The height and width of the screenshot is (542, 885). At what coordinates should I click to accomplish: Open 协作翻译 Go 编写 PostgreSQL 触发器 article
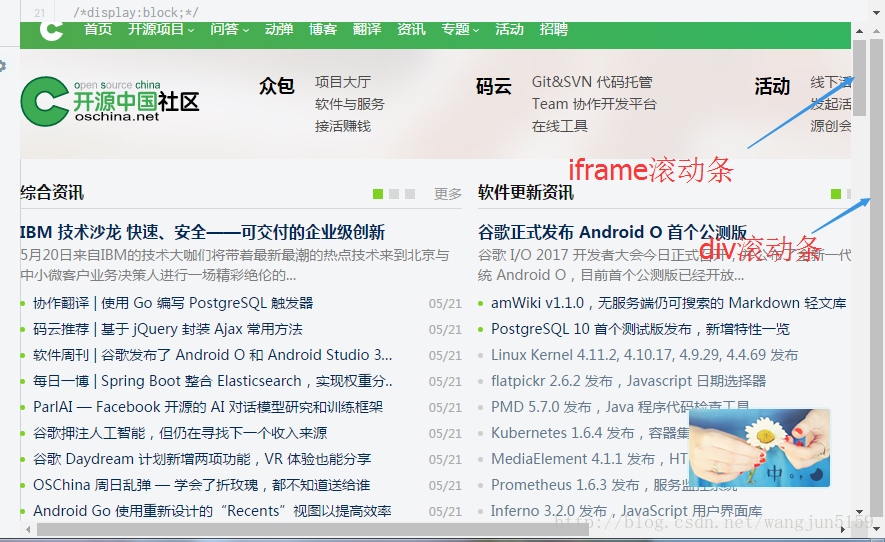[173, 303]
